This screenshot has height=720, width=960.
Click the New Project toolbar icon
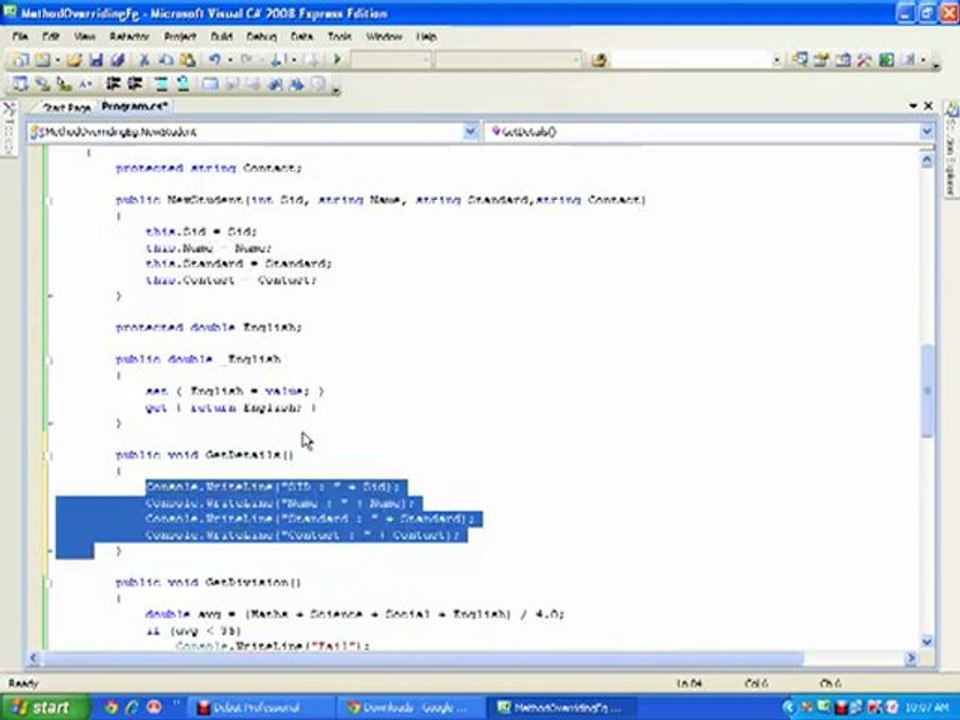pos(20,59)
